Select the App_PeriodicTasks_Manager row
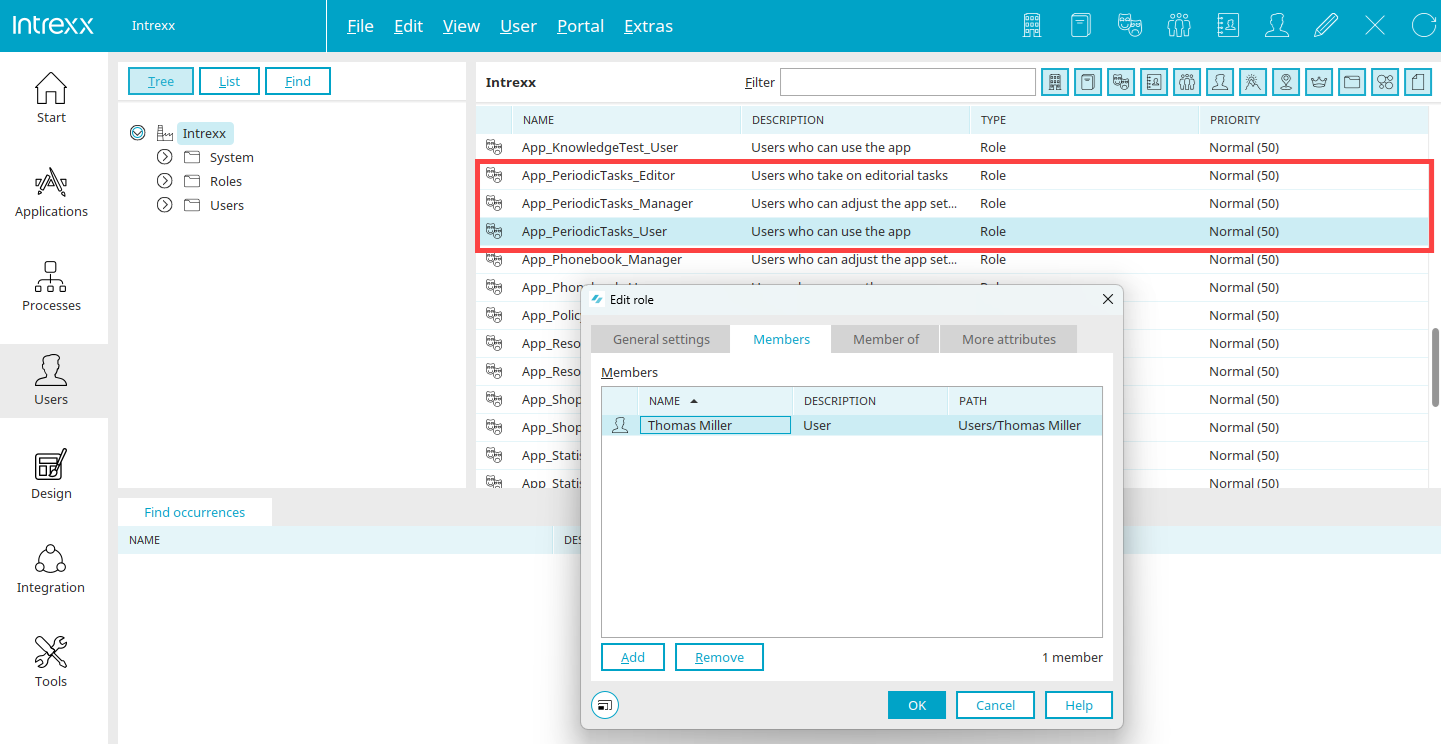This screenshot has height=744, width=1441. (x=954, y=203)
